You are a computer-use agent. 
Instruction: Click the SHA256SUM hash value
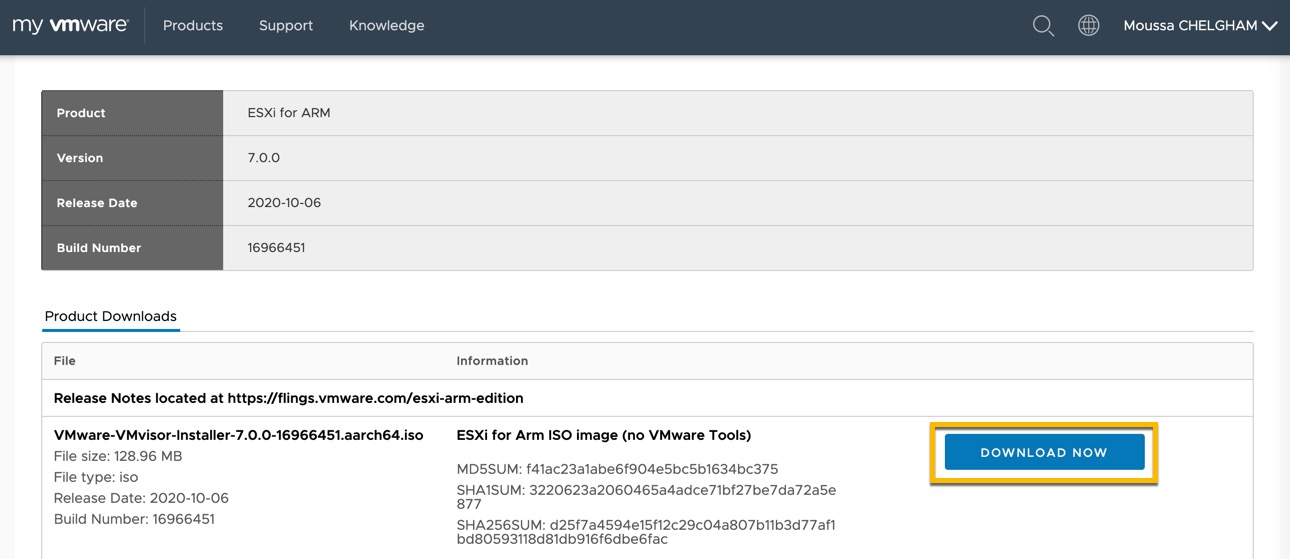[x=646, y=532]
